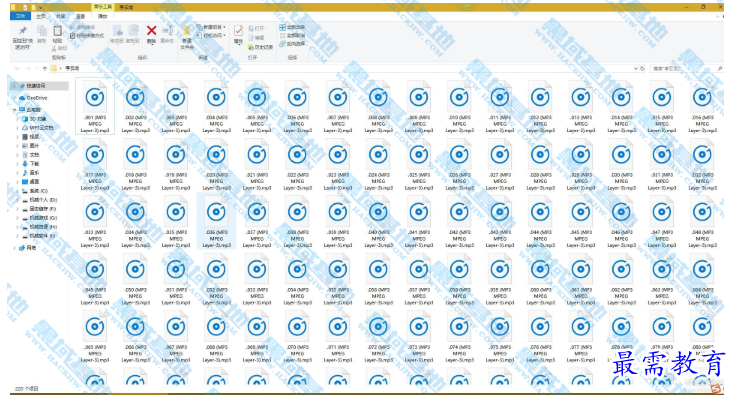Click Pin to Quick Access pushpin icon
This screenshot has height=395, width=734.
click(22, 31)
